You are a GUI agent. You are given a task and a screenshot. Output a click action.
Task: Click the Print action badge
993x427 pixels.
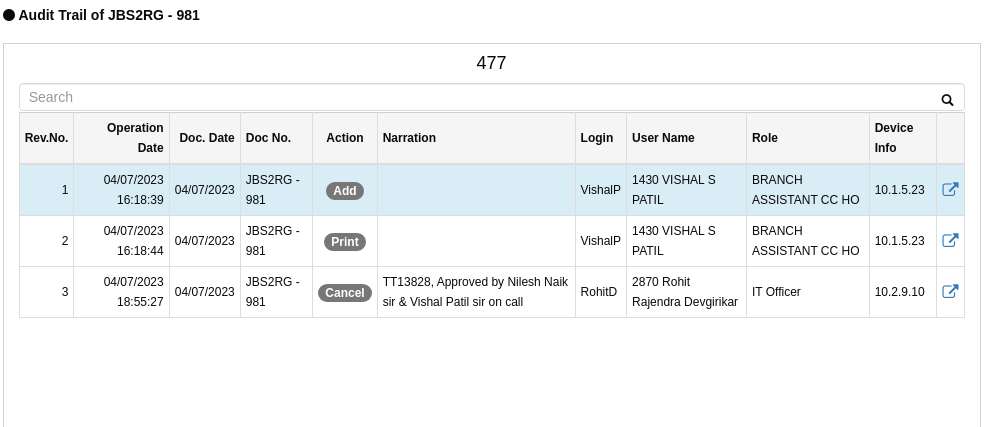(x=345, y=241)
